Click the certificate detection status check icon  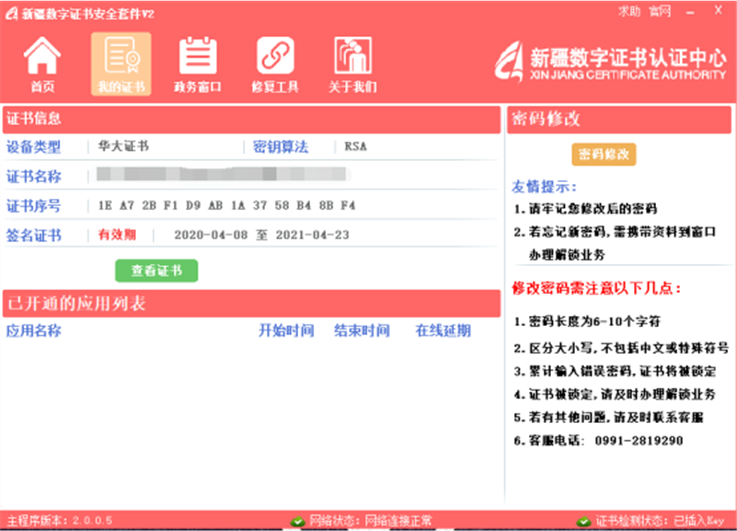(583, 522)
